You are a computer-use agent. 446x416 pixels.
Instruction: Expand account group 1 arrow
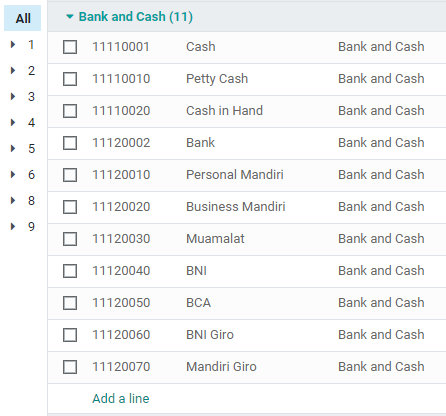click(x=13, y=44)
